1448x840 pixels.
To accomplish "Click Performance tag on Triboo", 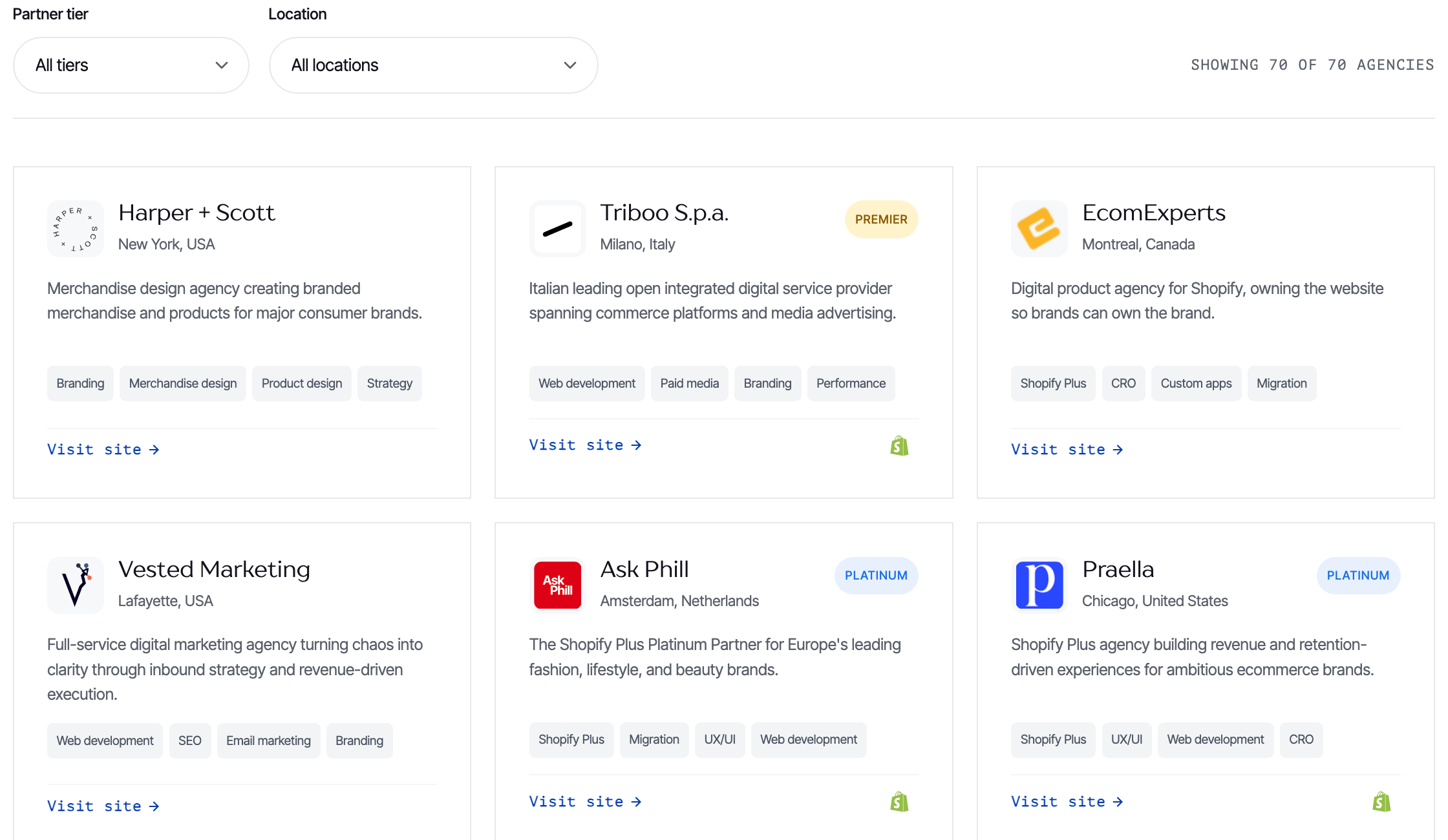I will click(x=851, y=384).
